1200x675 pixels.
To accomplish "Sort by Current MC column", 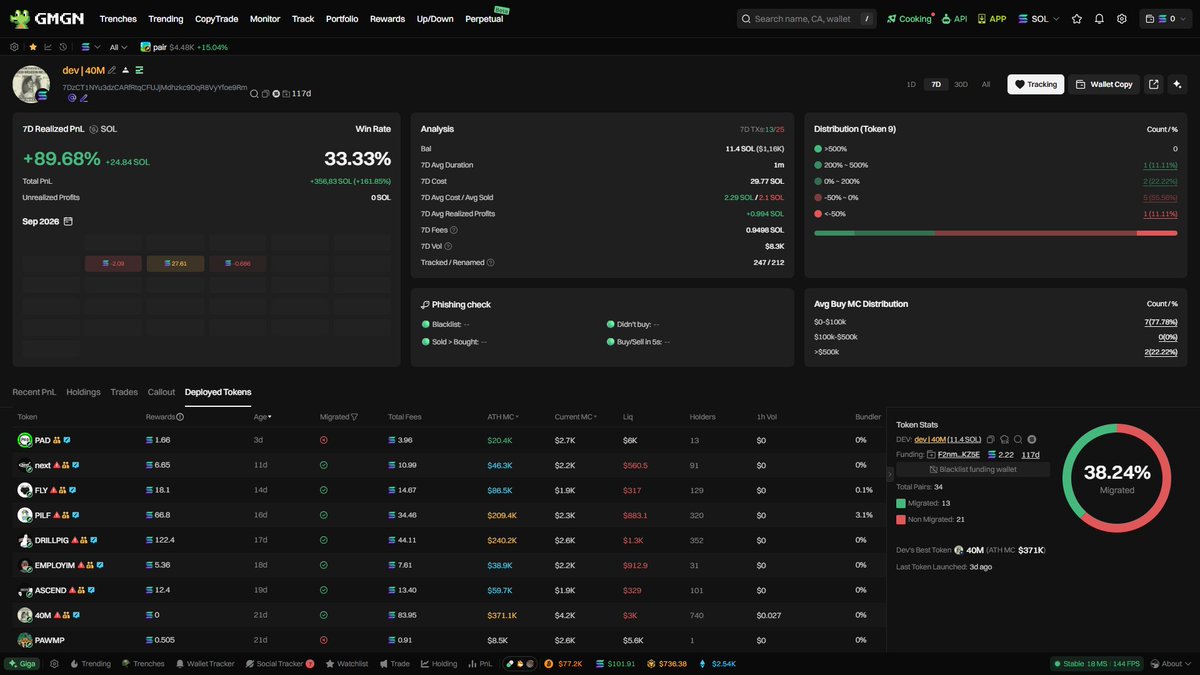I will [x=576, y=417].
